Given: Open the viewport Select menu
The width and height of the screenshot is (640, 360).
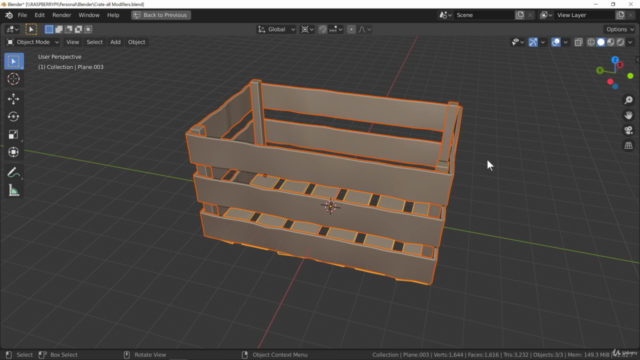Looking at the screenshot, I should coord(94,42).
